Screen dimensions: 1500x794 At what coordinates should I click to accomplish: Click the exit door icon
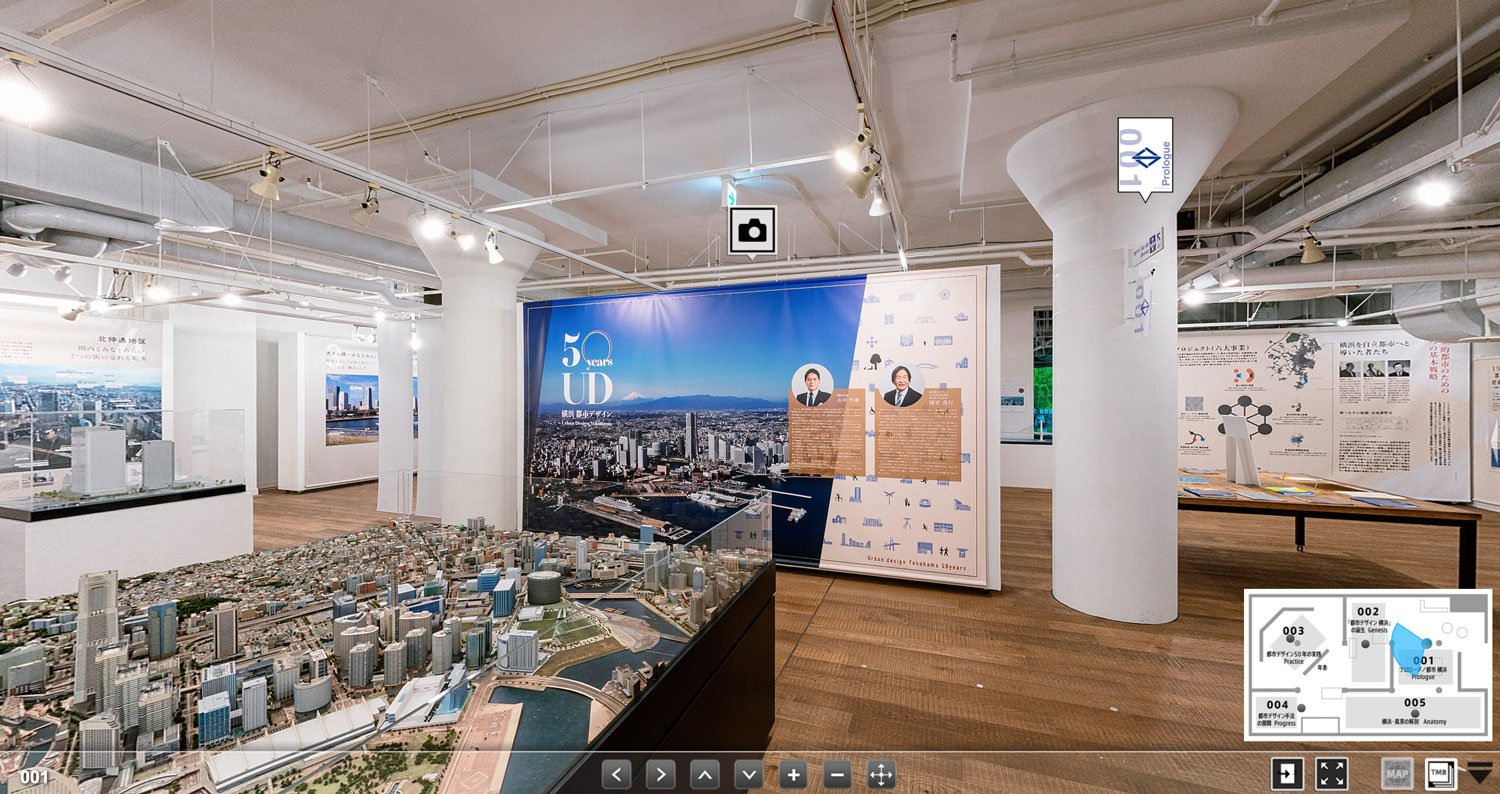[x=1287, y=773]
